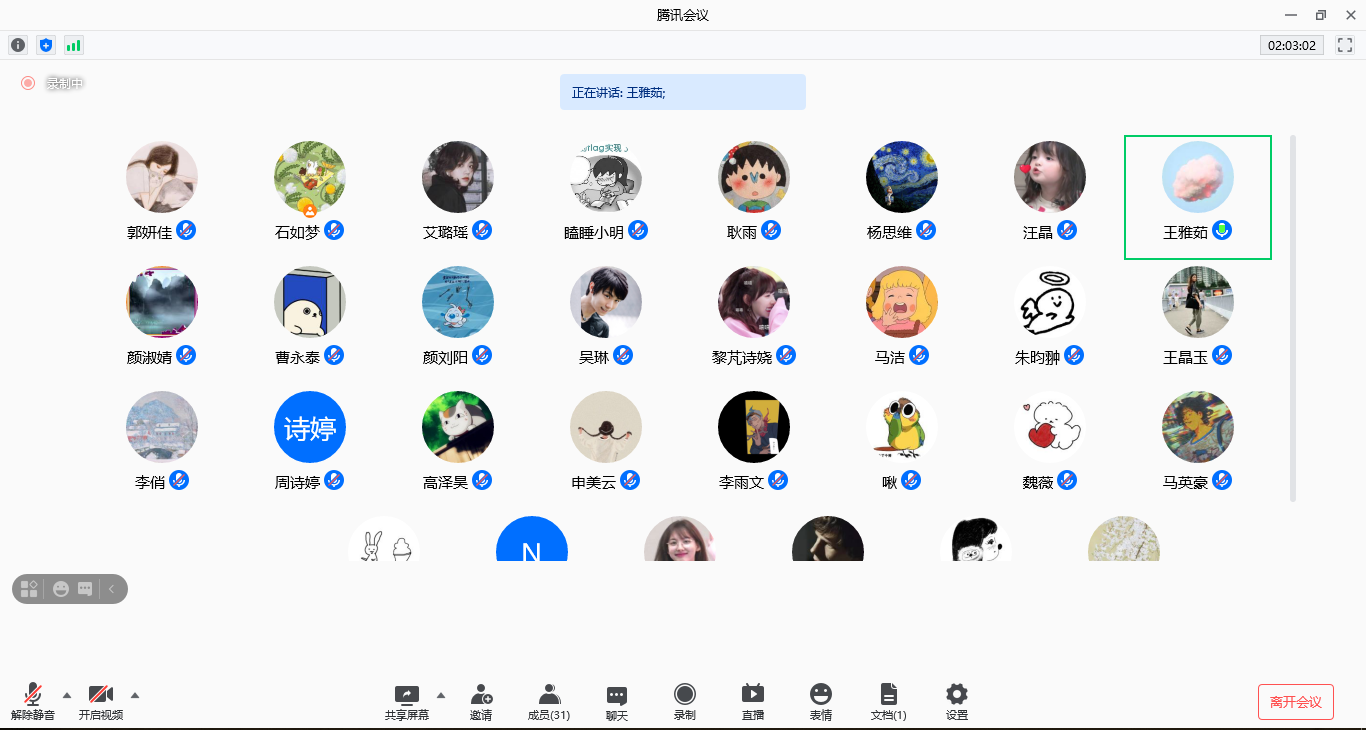1366x730 pixels.
Task: Click the 共享屏幕 share screen button
Action: [x=407, y=701]
